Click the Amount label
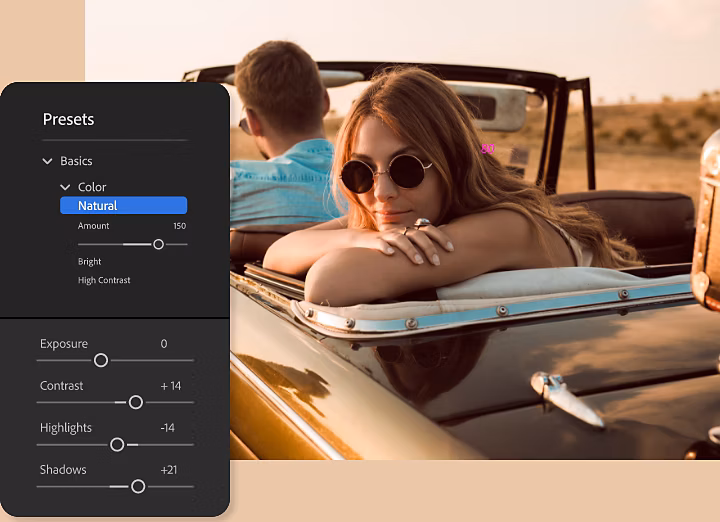The image size is (720, 522). (94, 226)
